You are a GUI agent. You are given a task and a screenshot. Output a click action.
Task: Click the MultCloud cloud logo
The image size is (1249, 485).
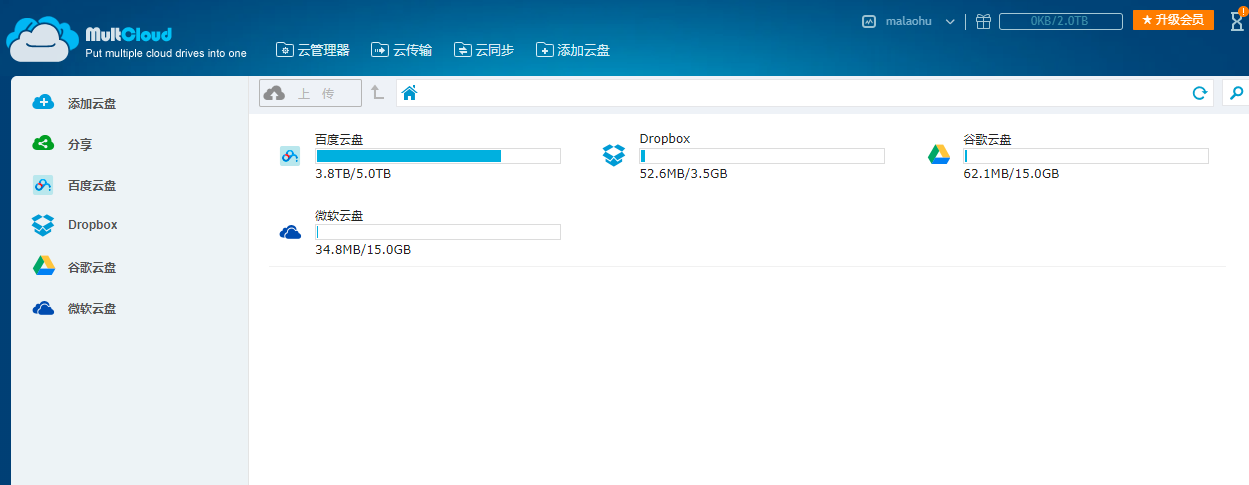[x=42, y=40]
